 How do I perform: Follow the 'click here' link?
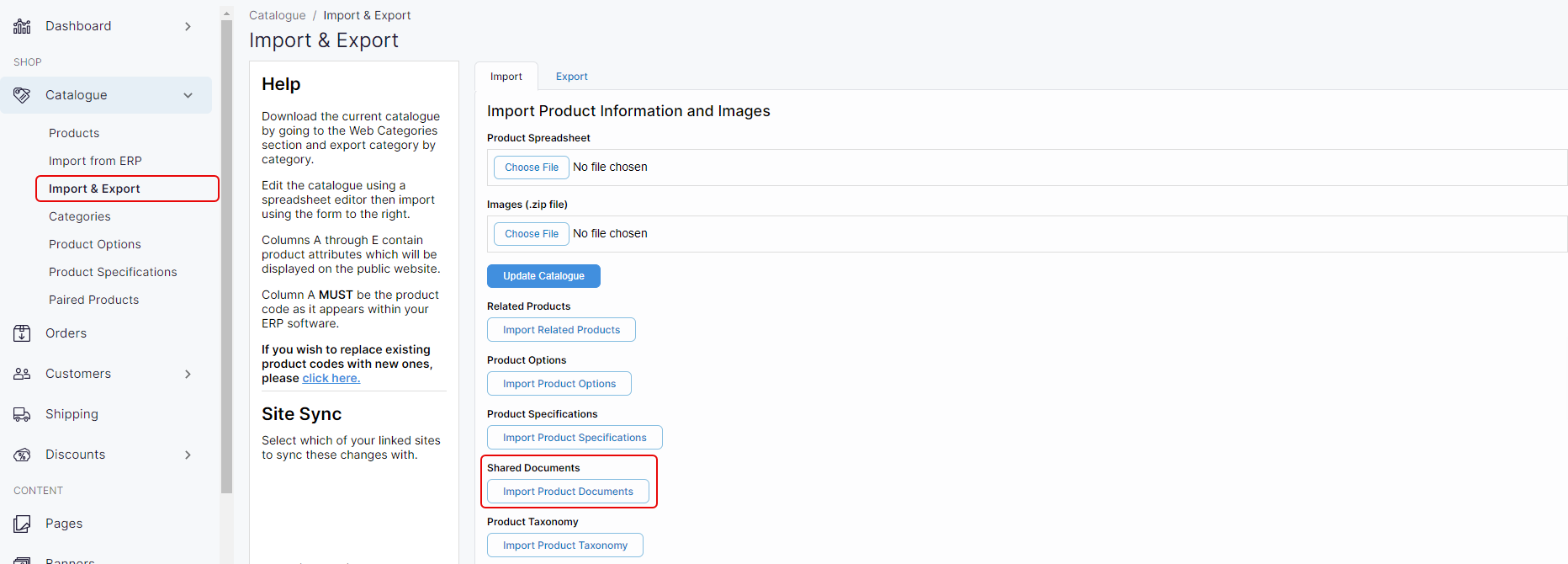[x=331, y=379]
